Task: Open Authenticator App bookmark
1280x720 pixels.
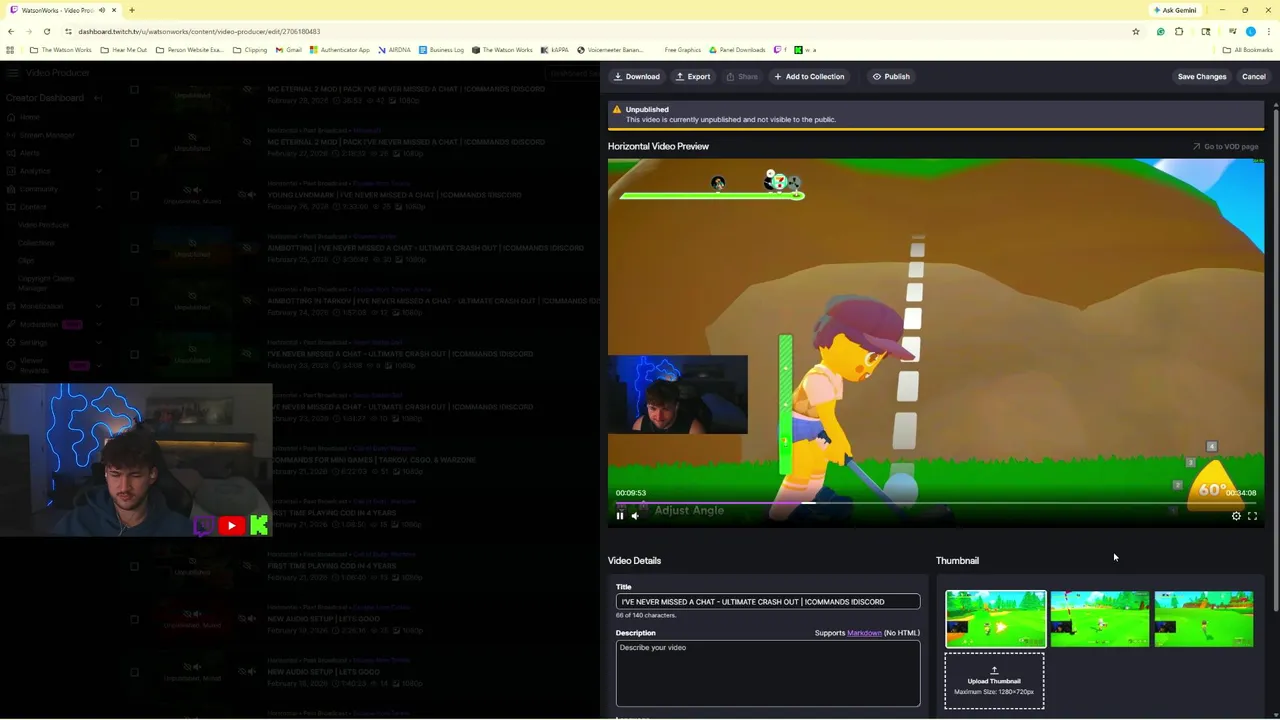Action: (x=338, y=50)
